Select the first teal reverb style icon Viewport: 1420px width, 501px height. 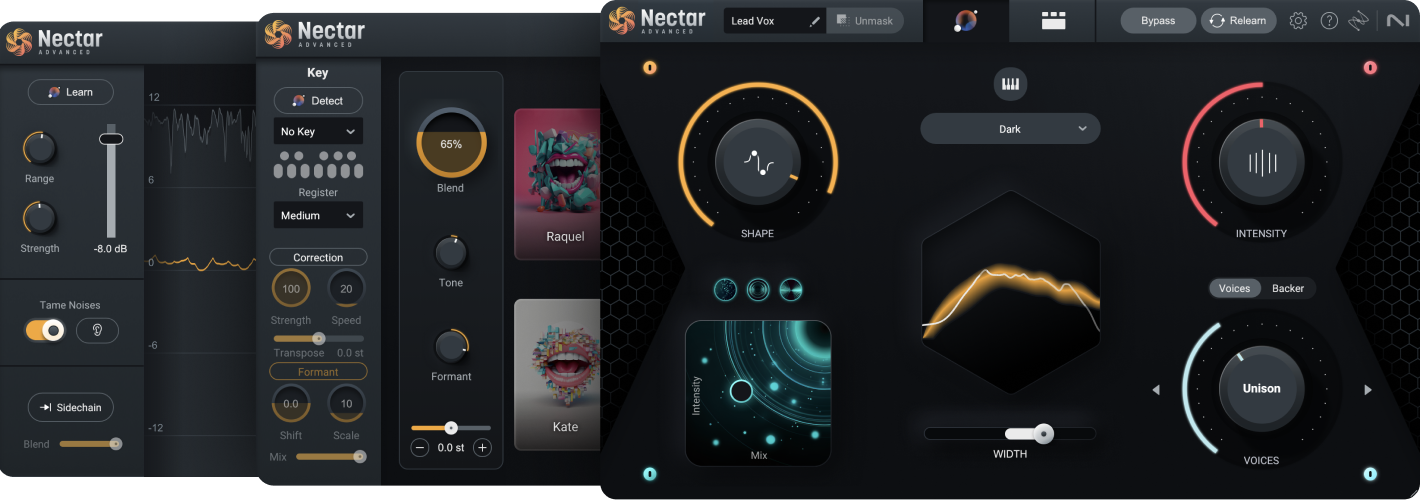(726, 290)
